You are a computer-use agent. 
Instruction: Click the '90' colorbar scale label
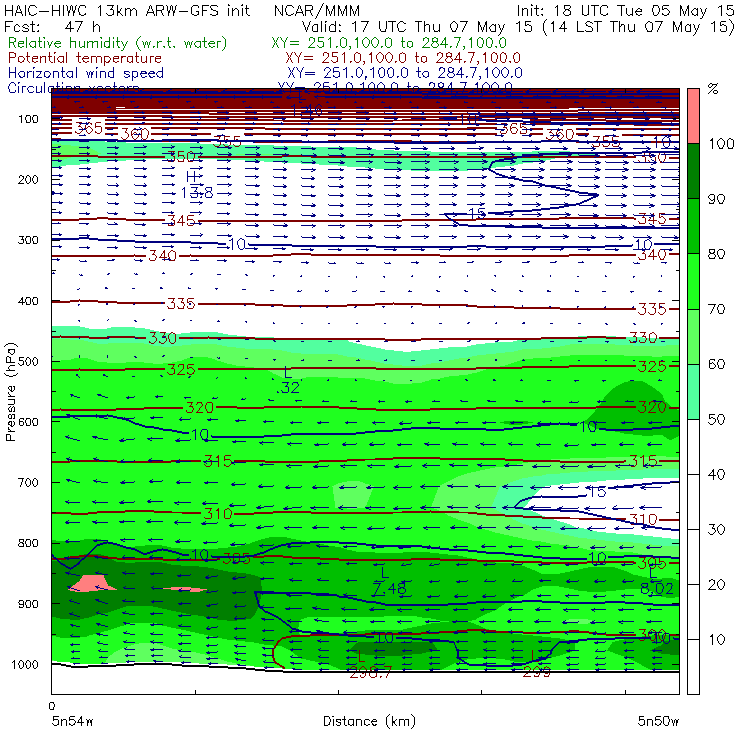click(717, 199)
